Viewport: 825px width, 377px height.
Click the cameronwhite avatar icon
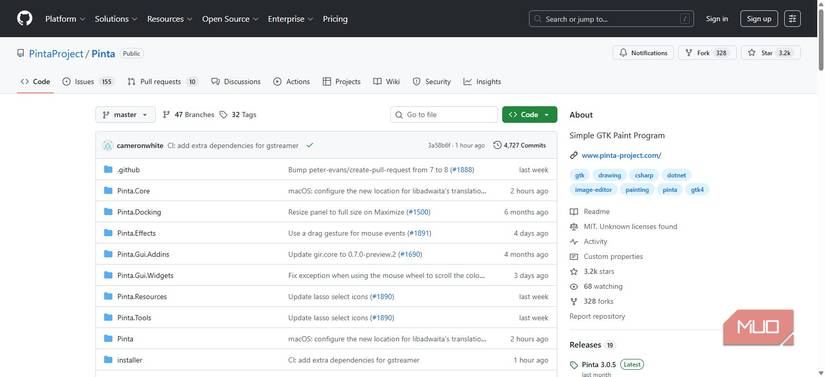tap(108, 145)
